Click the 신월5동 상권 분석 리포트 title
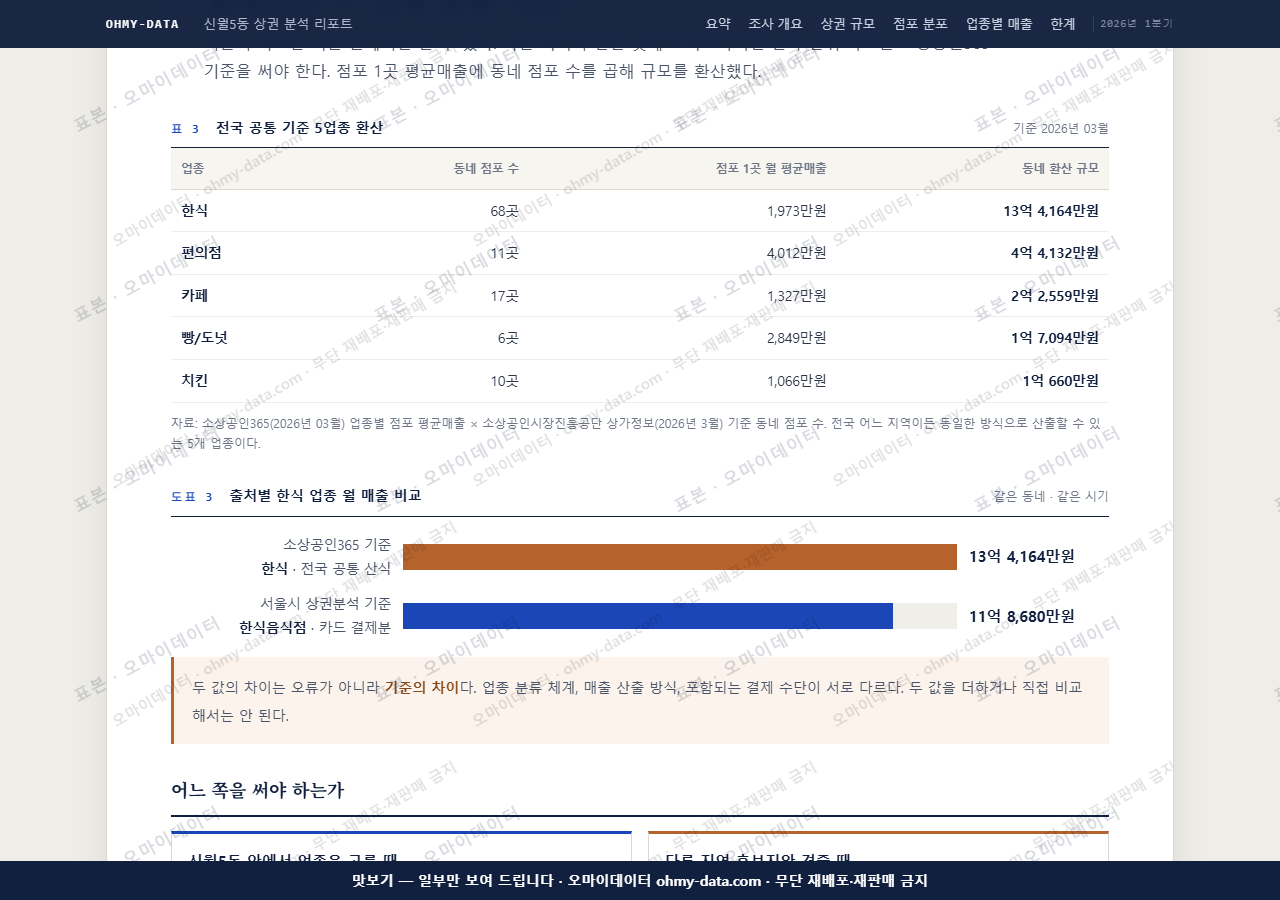 click(x=278, y=24)
